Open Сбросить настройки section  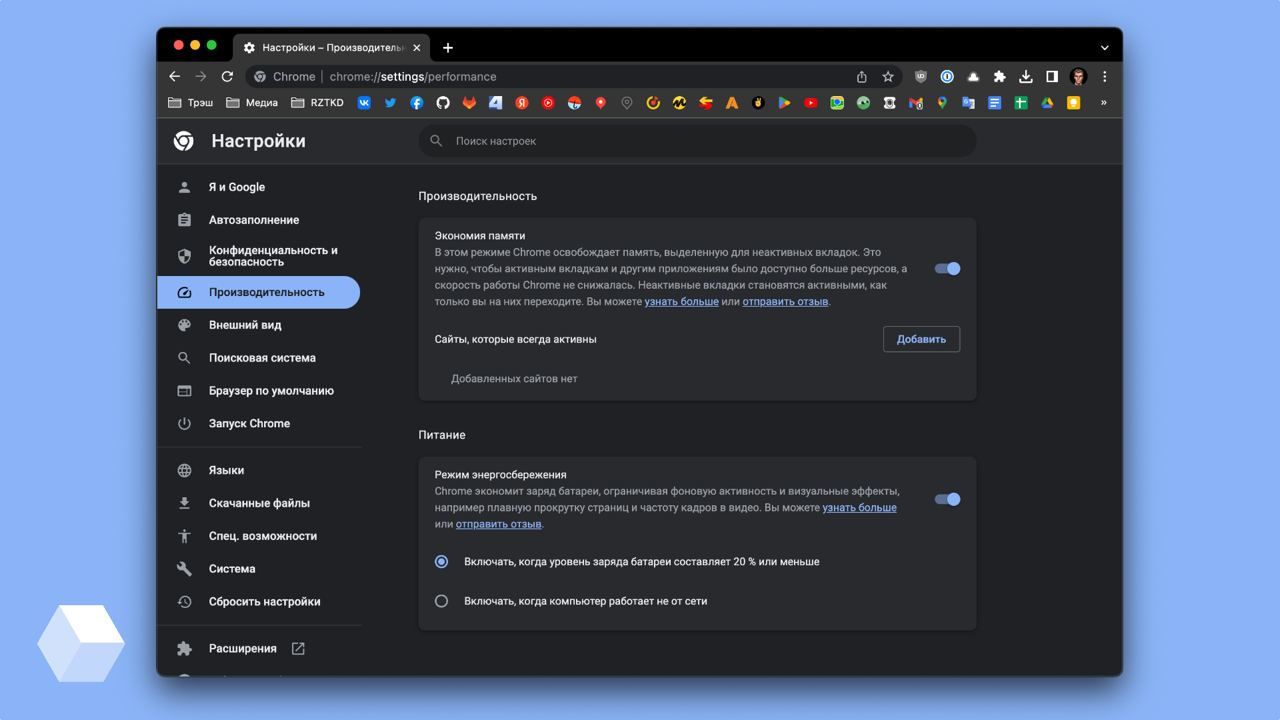click(x=258, y=602)
